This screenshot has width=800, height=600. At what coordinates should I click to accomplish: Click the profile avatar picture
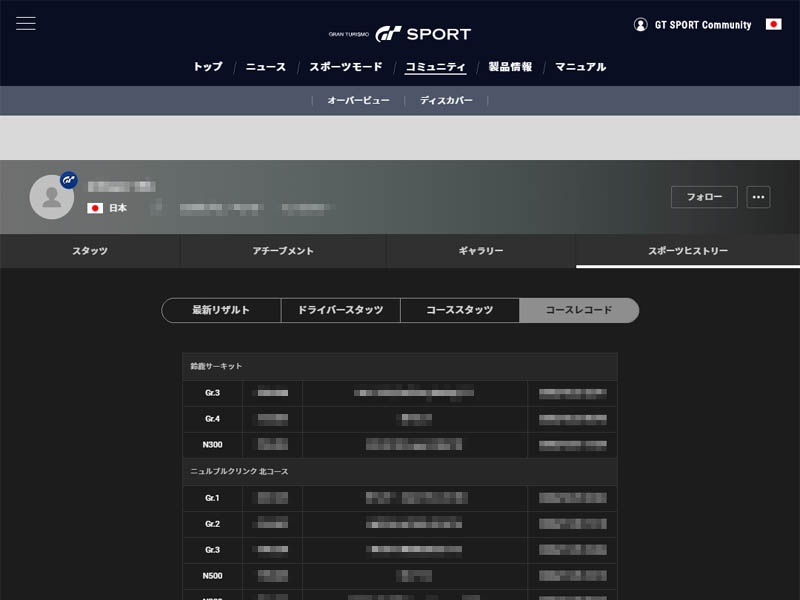52,197
